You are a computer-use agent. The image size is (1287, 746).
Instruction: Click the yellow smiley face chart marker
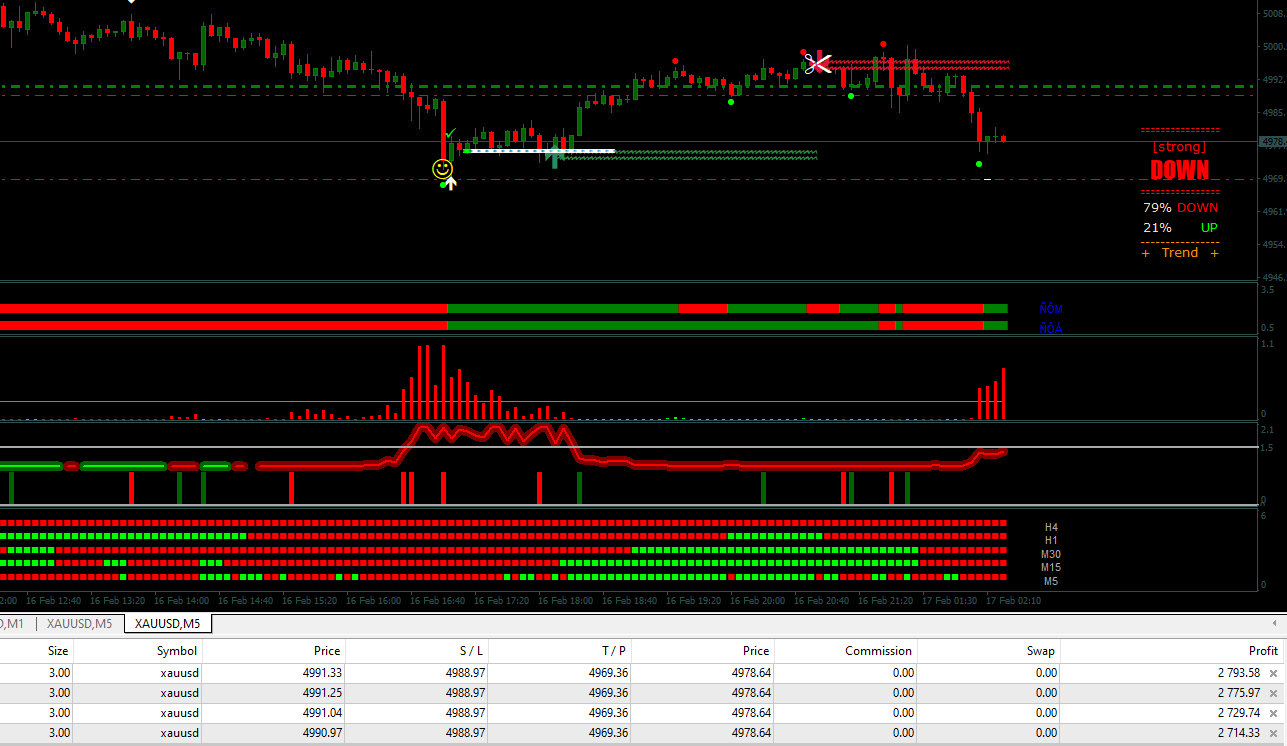442,168
